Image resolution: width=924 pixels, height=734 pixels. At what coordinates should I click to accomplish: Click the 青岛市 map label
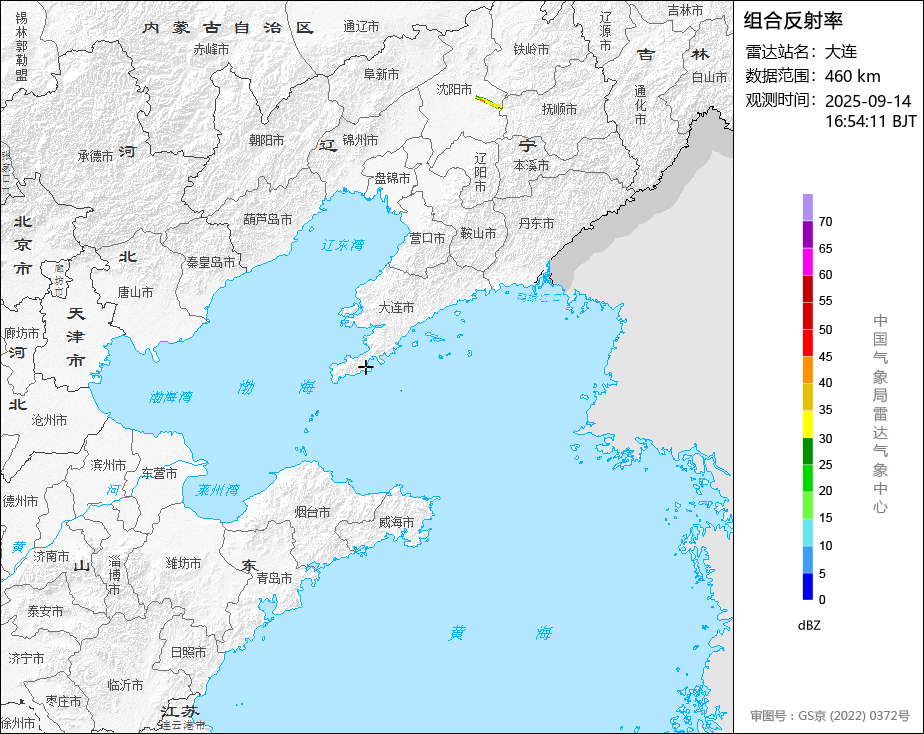coord(274,578)
